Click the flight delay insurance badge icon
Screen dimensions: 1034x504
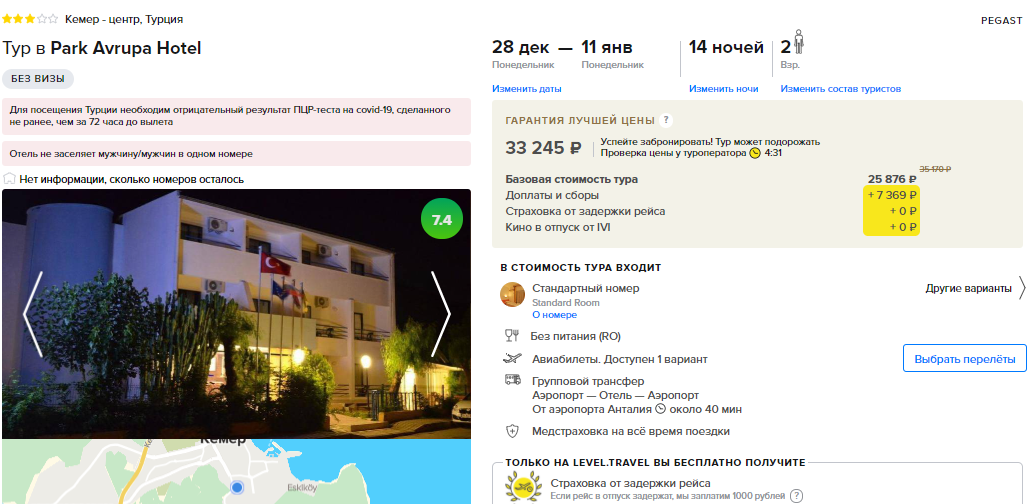pyautogui.click(x=523, y=488)
